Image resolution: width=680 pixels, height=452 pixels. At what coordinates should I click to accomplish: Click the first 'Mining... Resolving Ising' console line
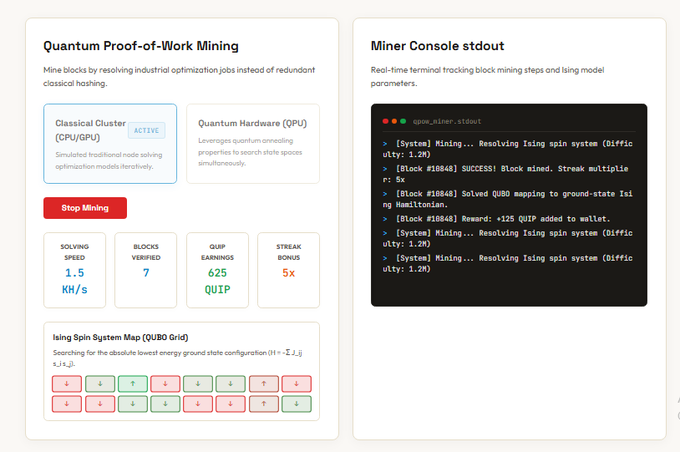pyautogui.click(x=507, y=149)
